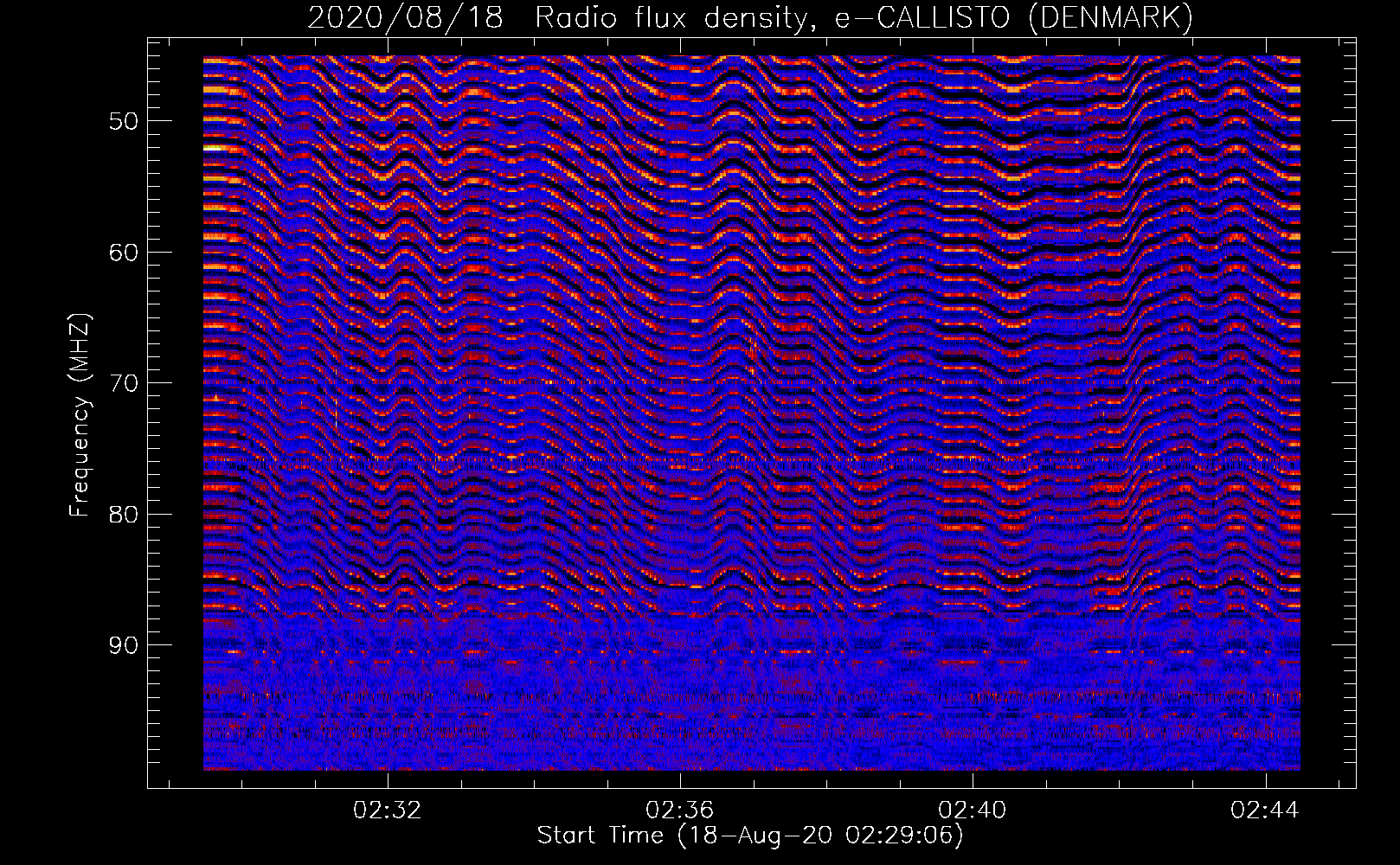
Task: Click the 02:32 time tick label
Action: [x=388, y=810]
